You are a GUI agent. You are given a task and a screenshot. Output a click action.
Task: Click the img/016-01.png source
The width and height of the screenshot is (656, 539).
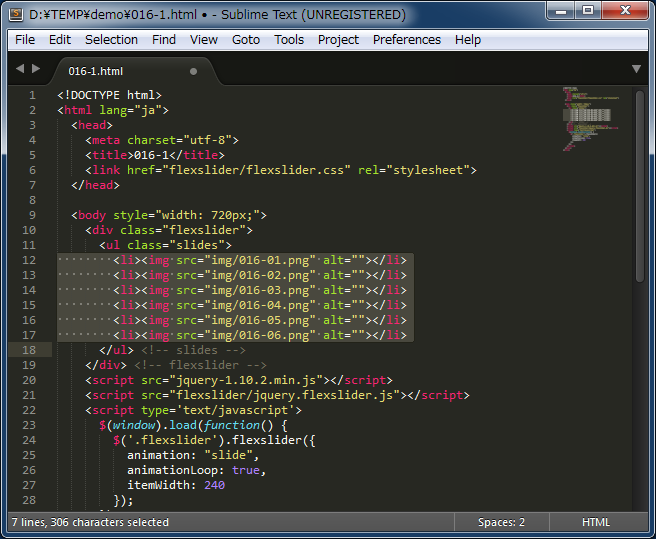pyautogui.click(x=260, y=260)
